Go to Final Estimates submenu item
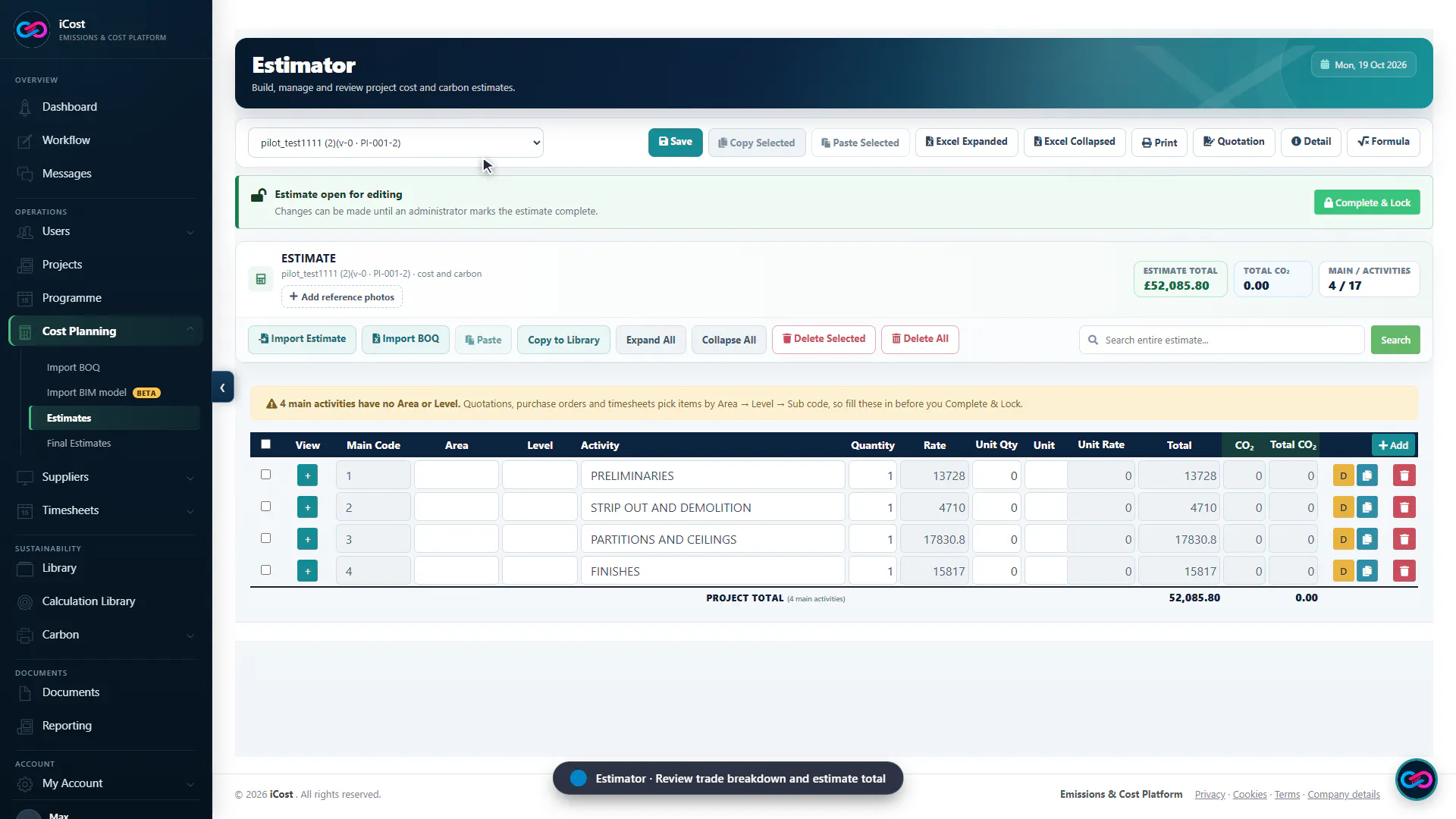The height and width of the screenshot is (819, 1456). point(79,444)
